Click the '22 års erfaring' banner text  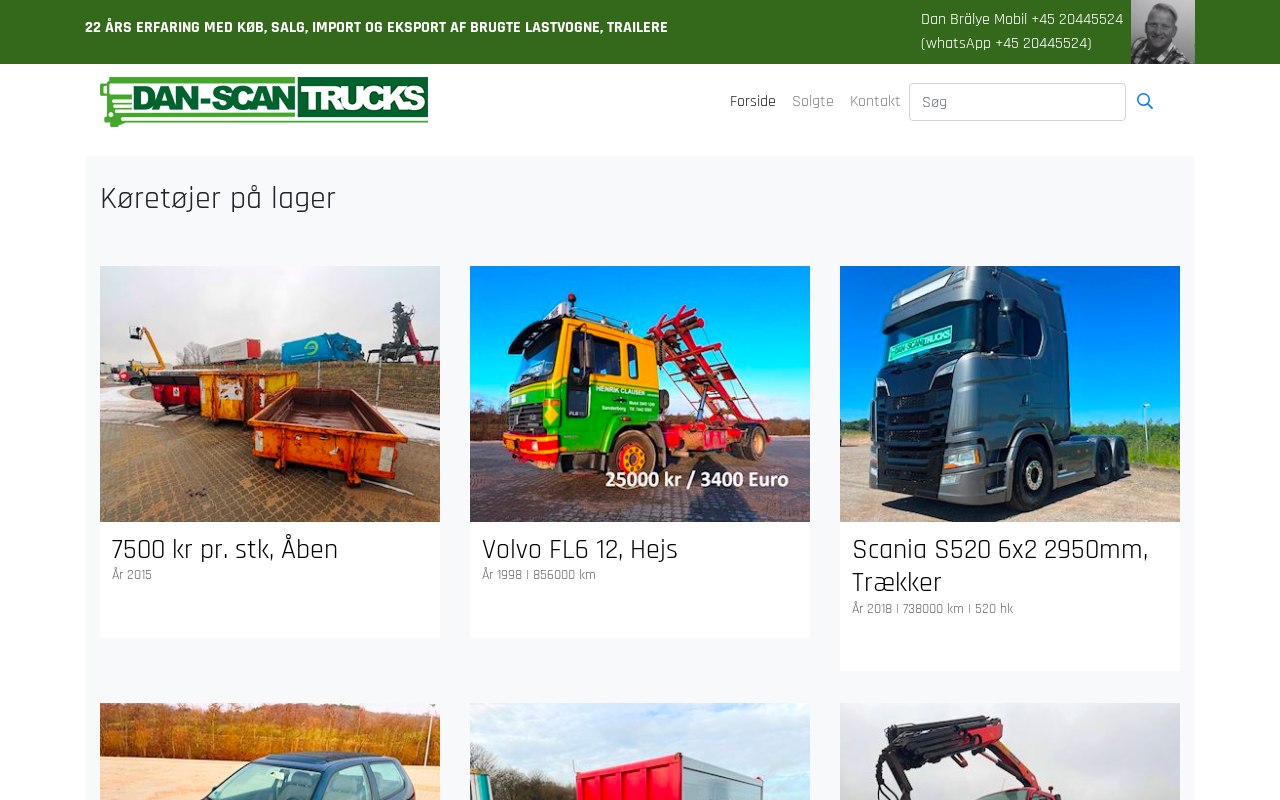pyautogui.click(x=376, y=28)
